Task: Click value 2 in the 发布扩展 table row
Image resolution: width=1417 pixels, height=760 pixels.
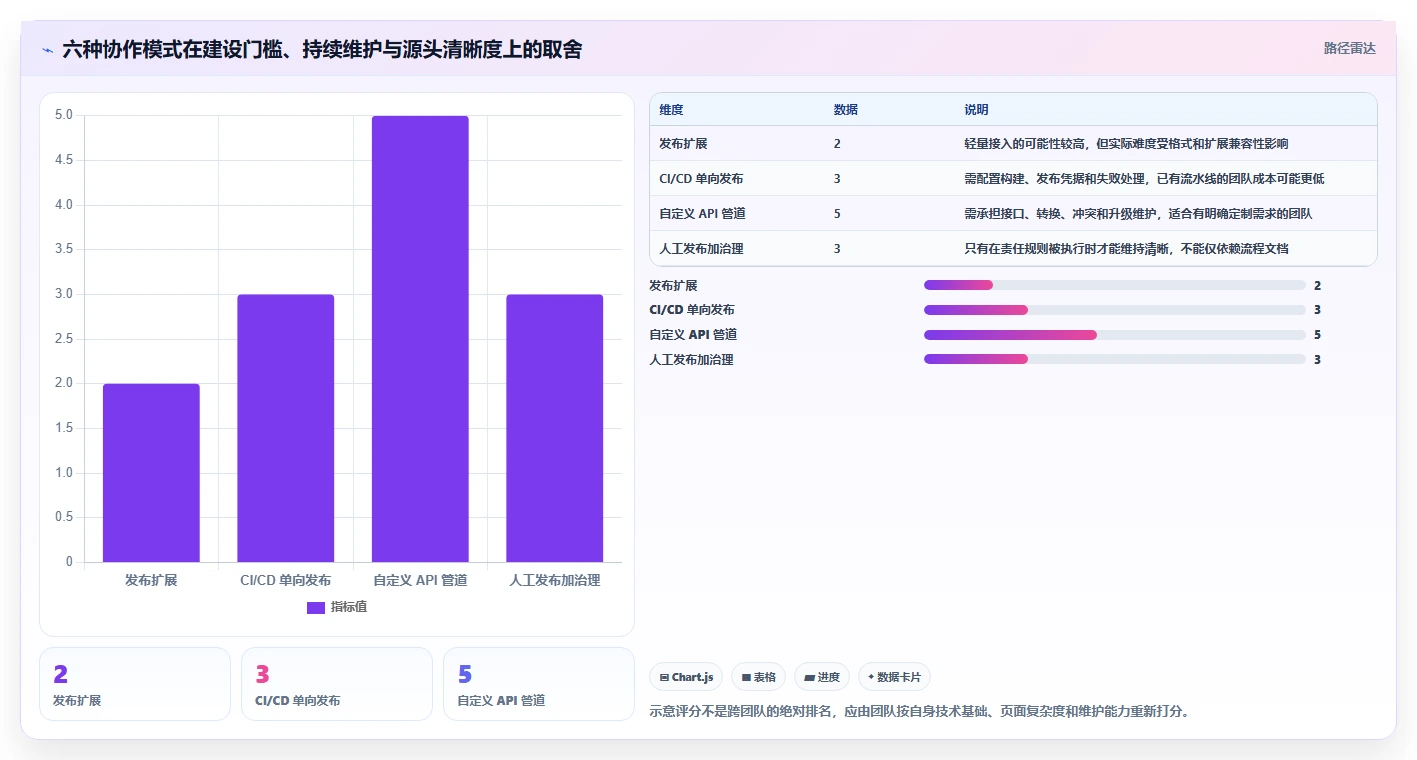Action: tap(837, 144)
